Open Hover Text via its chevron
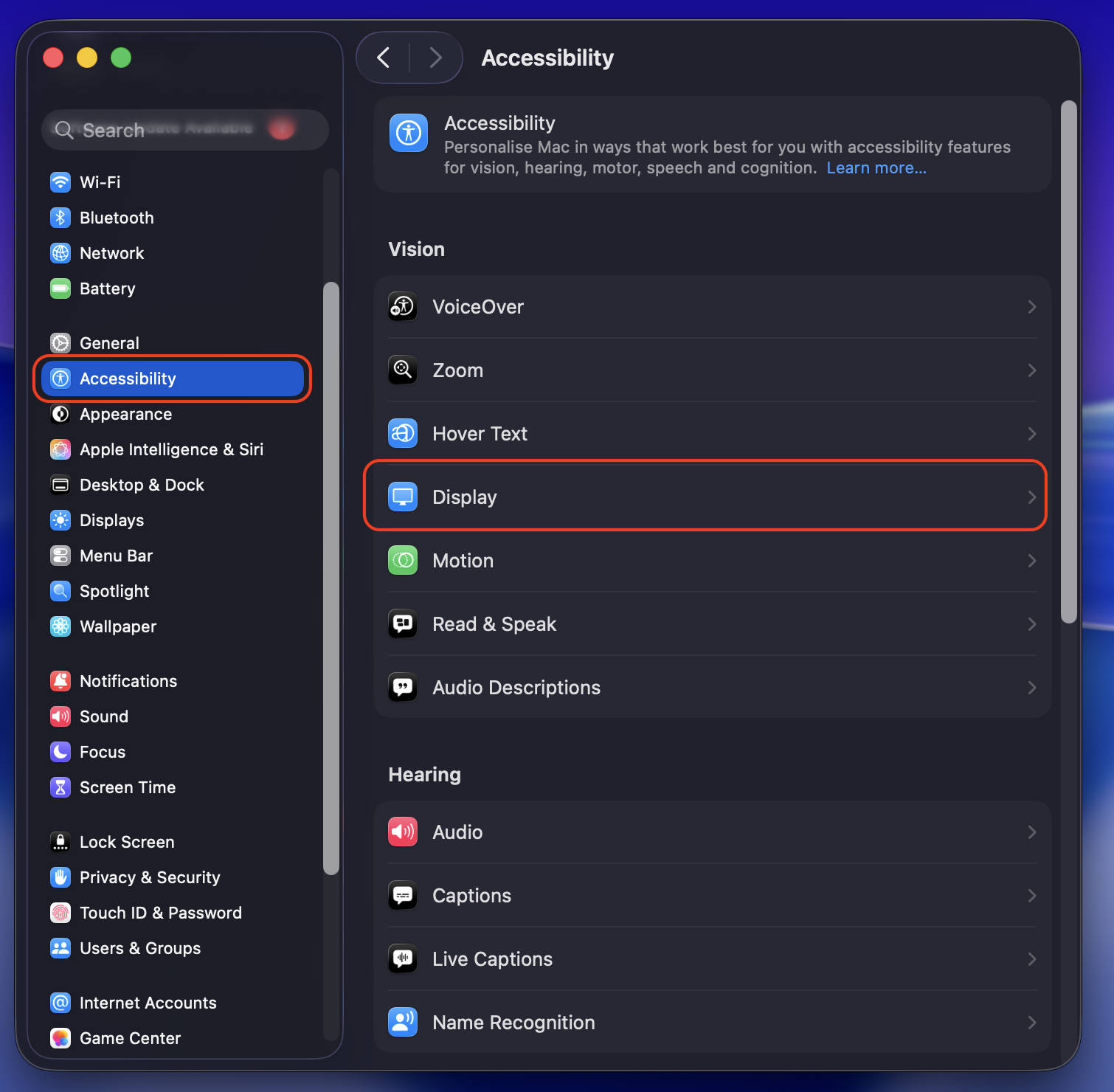The image size is (1114, 1092). pos(1032,433)
